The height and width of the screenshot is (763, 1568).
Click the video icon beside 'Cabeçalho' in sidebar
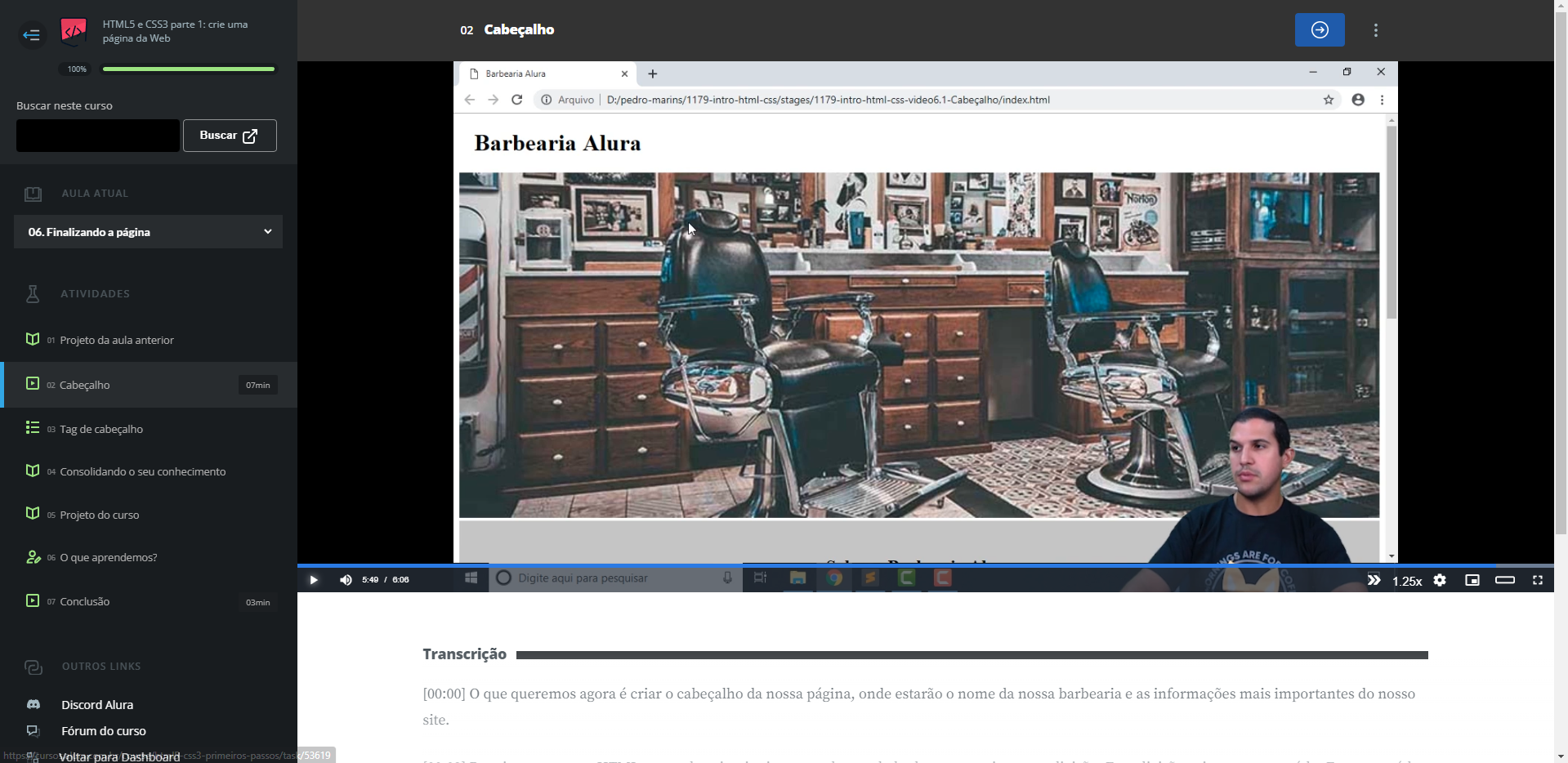pos(33,383)
